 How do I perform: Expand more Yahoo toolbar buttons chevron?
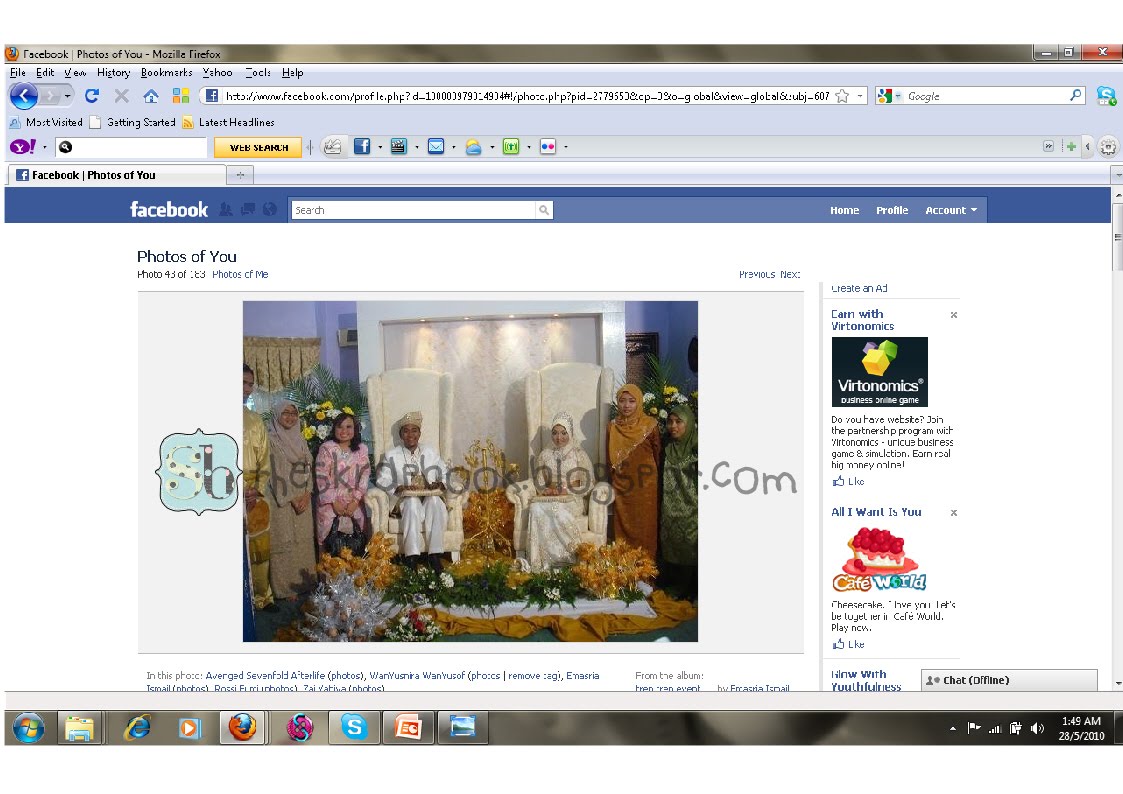click(1048, 147)
